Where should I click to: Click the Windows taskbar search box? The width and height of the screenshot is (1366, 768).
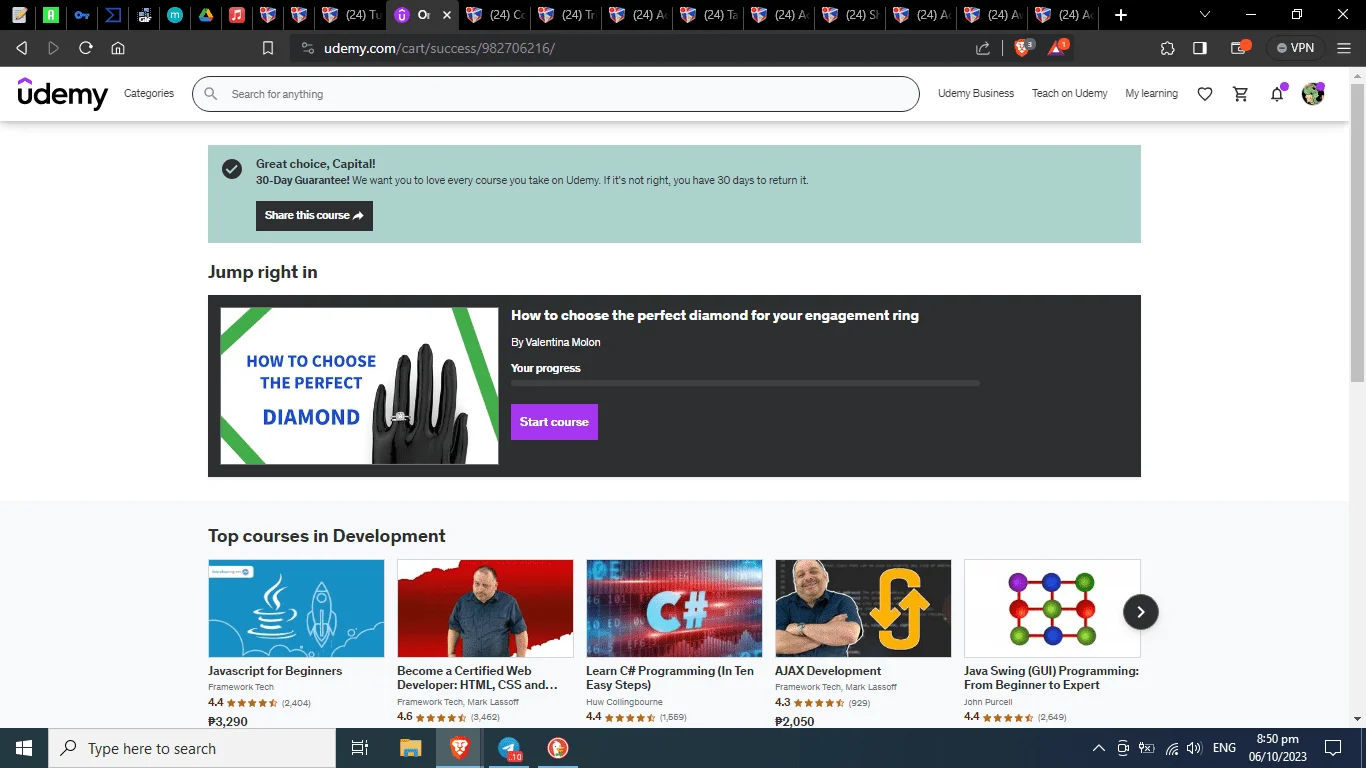pyautogui.click(x=192, y=748)
